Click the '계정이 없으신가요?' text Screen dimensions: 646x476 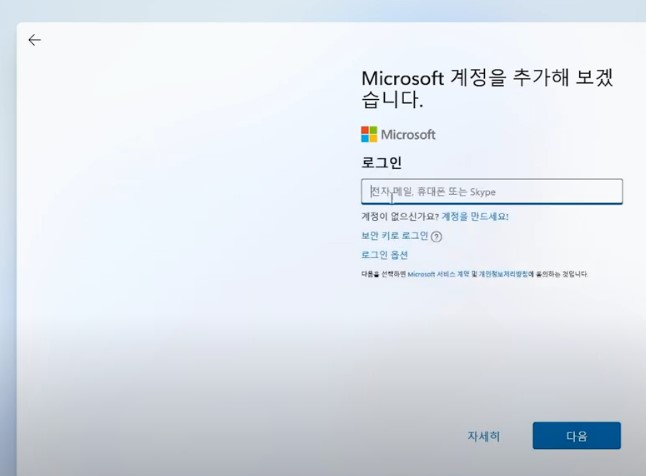pyautogui.click(x=400, y=216)
